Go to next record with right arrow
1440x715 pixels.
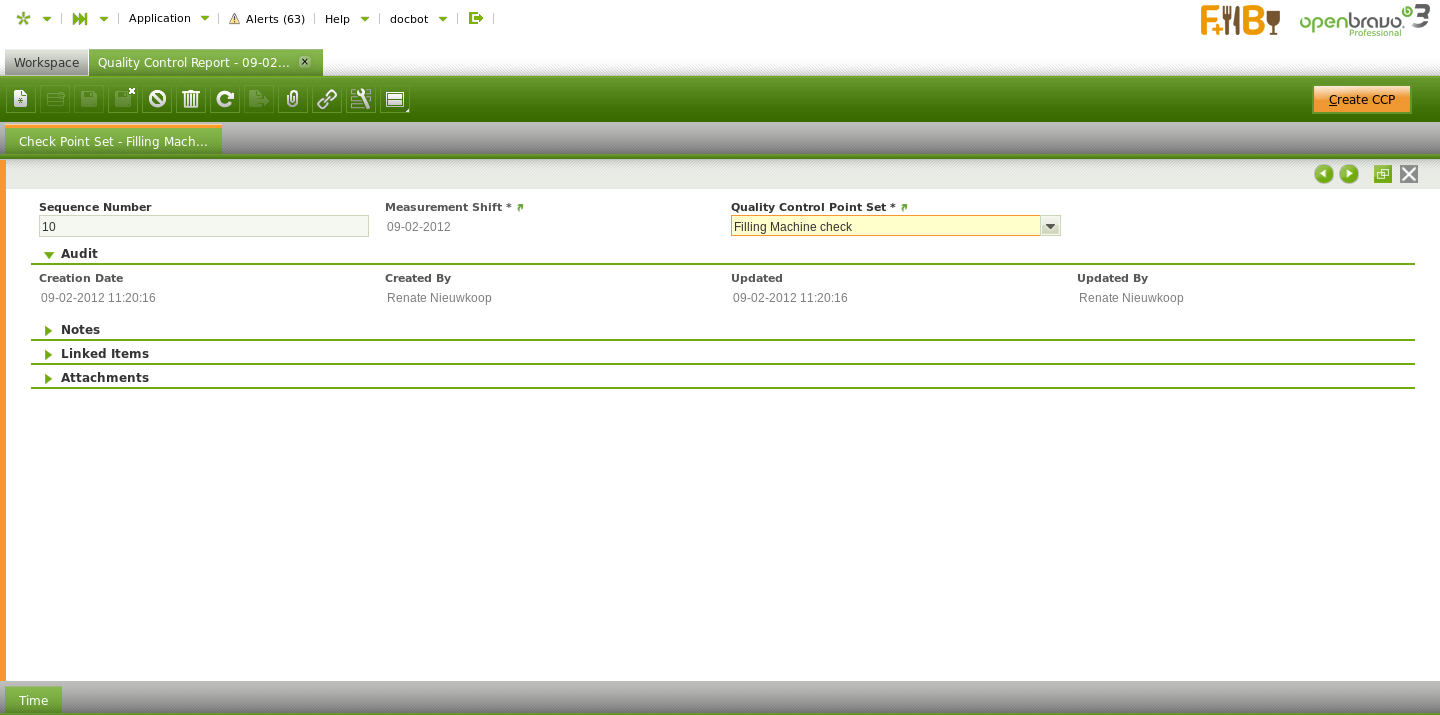click(1349, 174)
